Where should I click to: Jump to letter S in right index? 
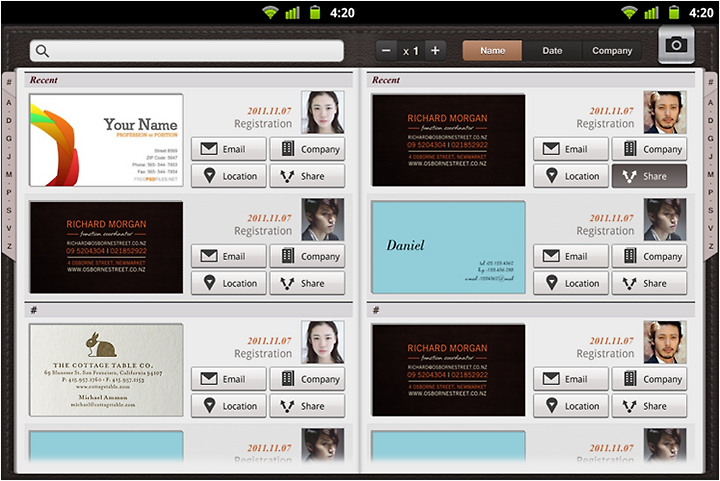(x=710, y=210)
